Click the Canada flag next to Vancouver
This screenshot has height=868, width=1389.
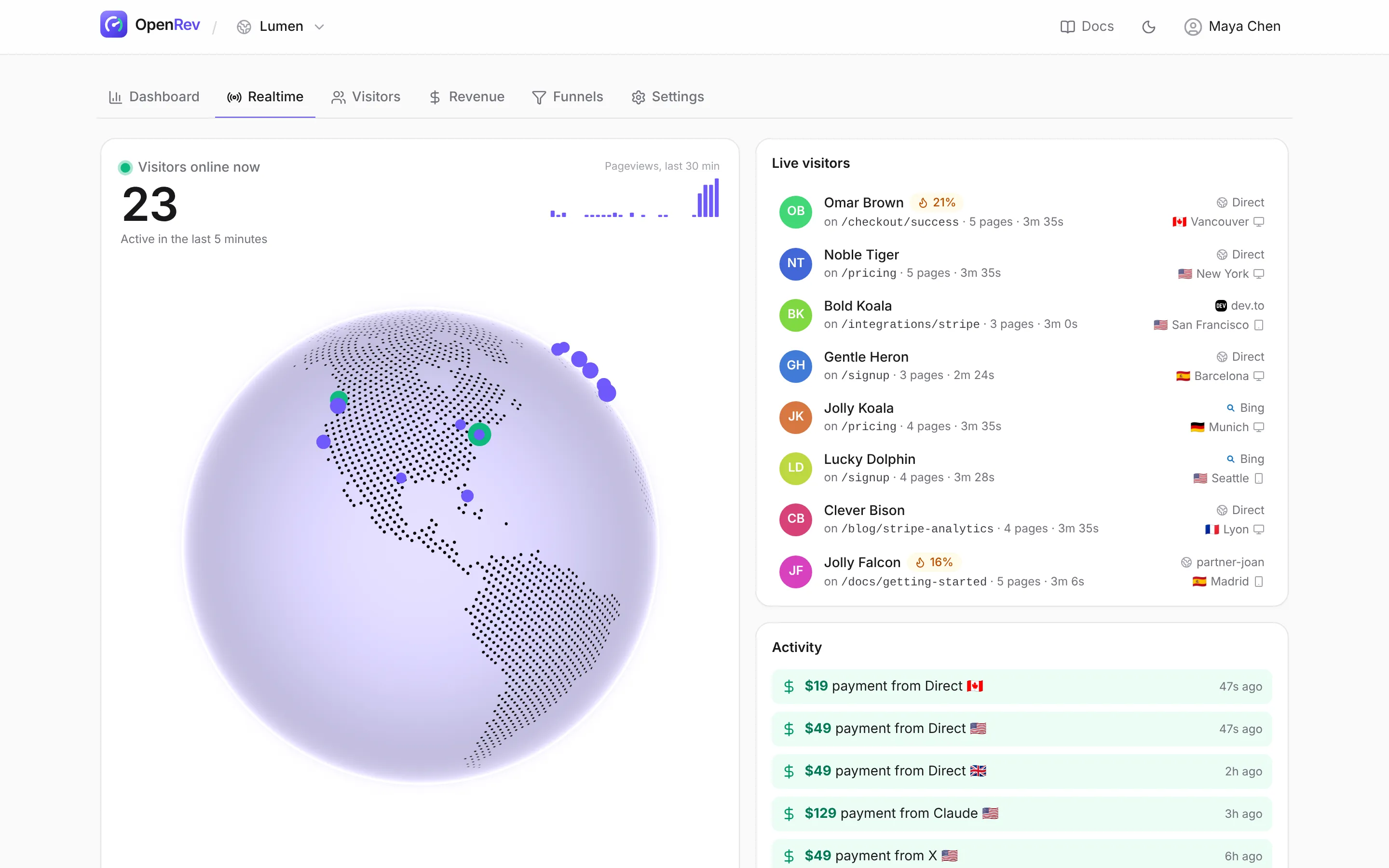[x=1179, y=222]
